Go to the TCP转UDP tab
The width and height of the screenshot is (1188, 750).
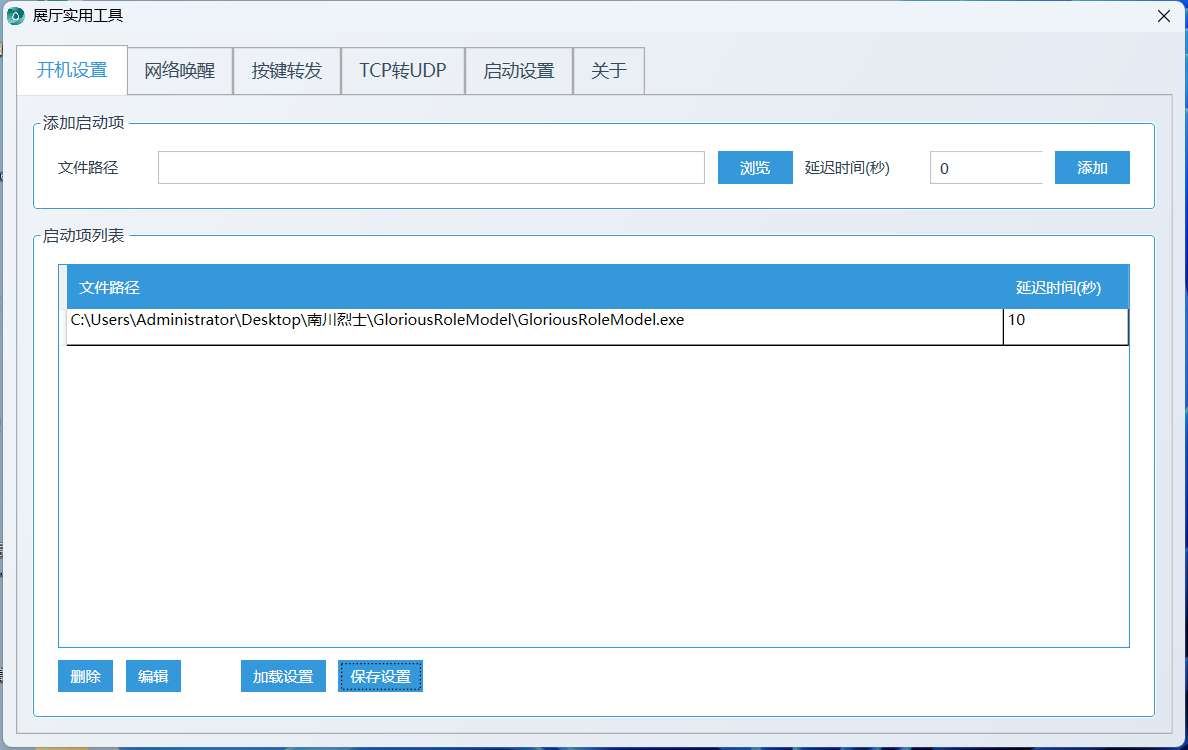[x=403, y=71]
